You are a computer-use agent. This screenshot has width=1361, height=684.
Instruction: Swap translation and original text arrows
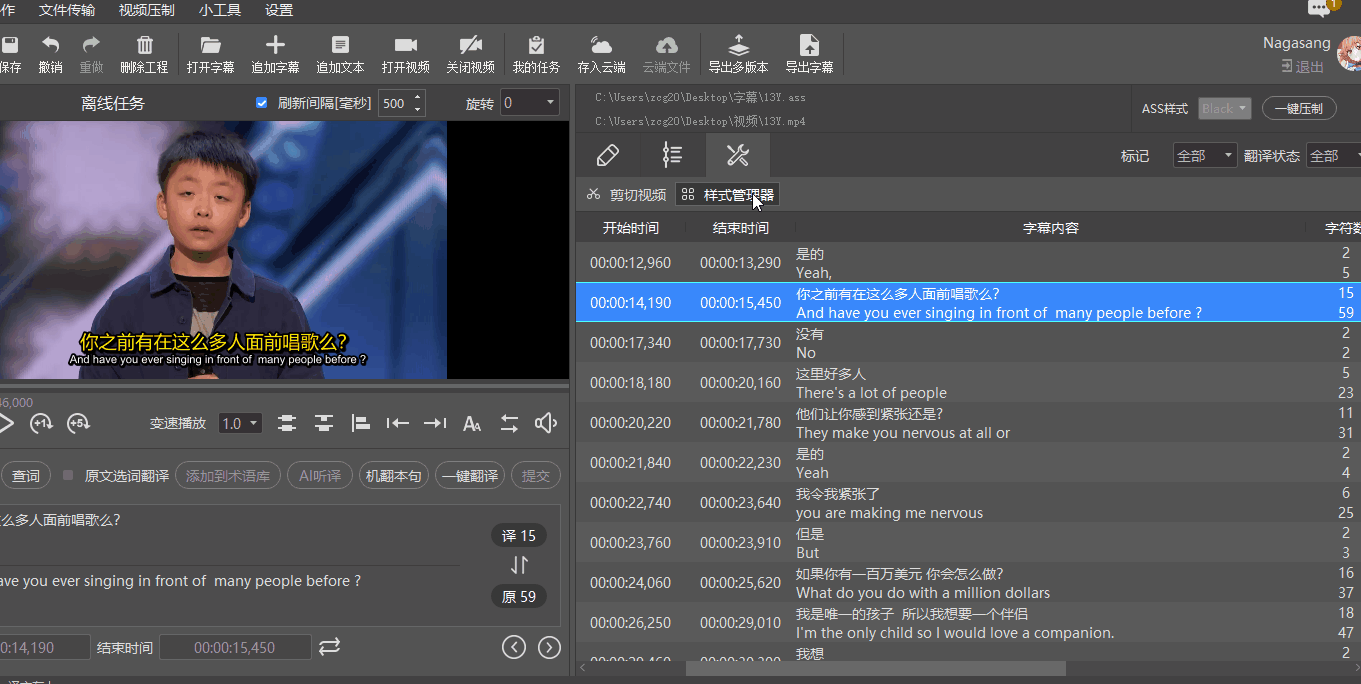(x=519, y=565)
